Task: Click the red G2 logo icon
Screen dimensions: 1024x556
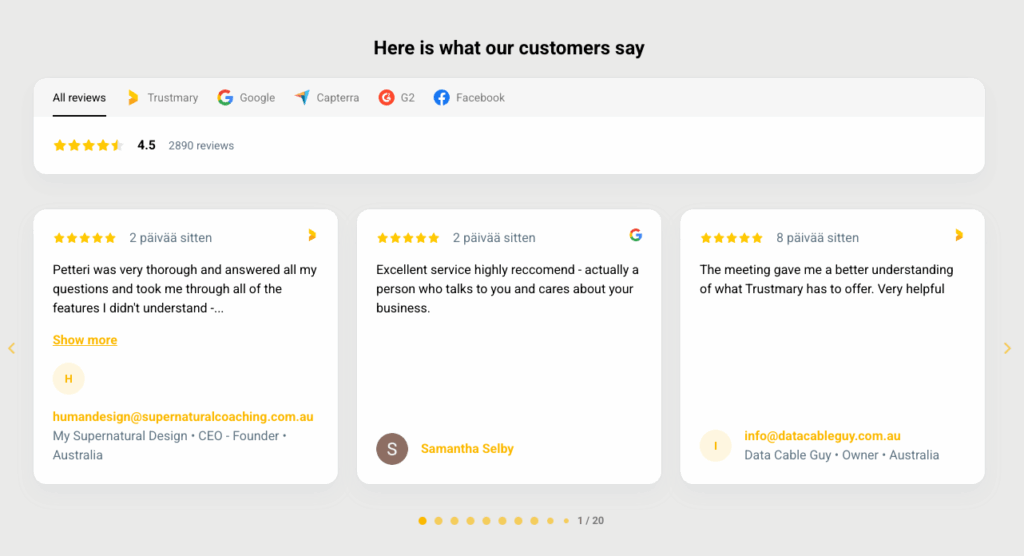Action: point(386,98)
